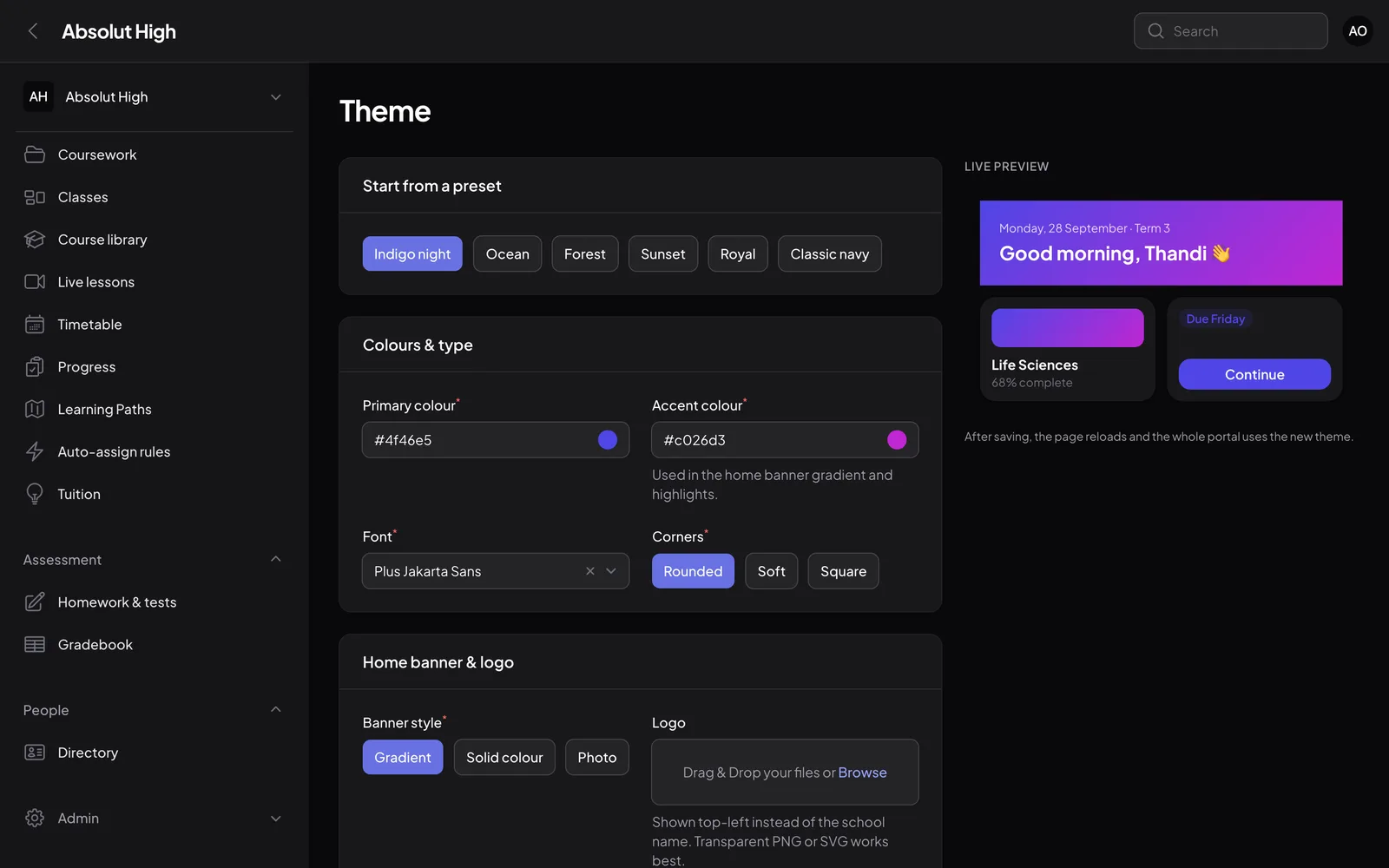The image size is (1389, 868).
Task: Select the Soft corners option
Action: [x=771, y=571]
